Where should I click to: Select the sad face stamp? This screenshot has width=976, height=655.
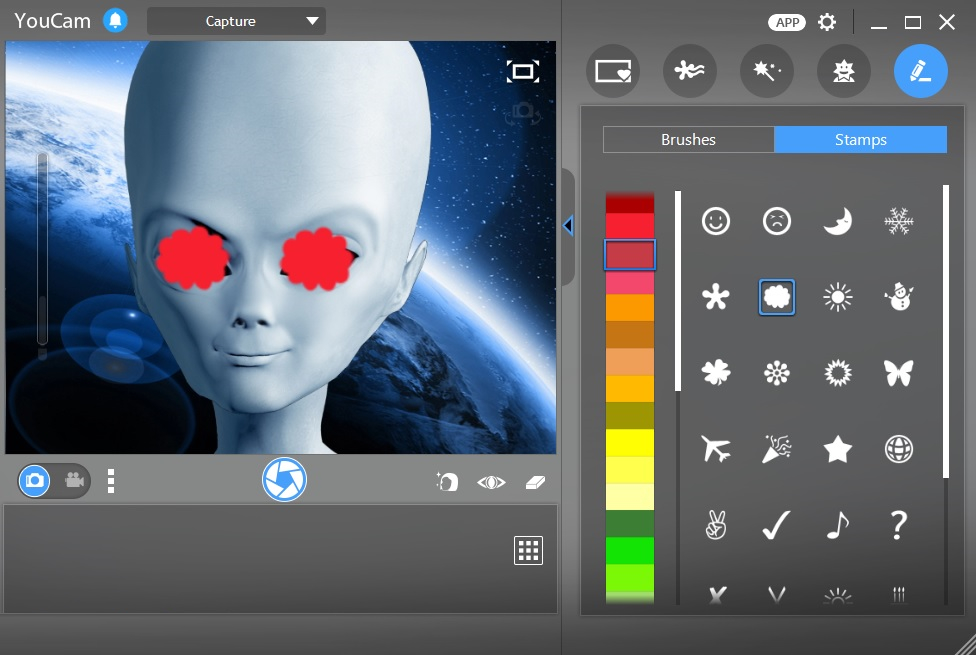click(x=776, y=221)
